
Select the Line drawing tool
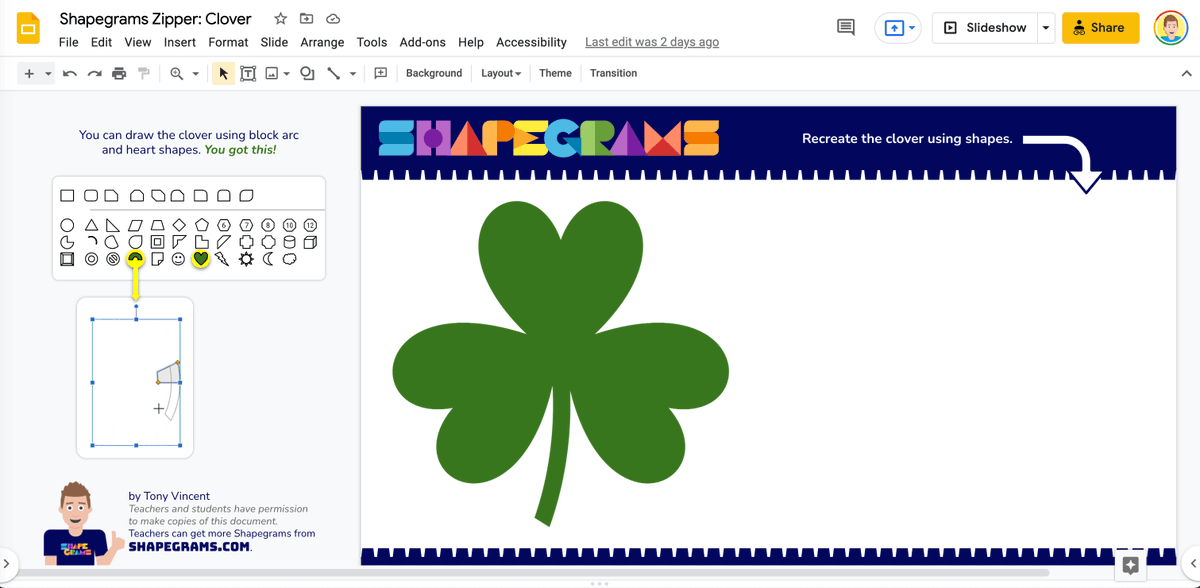point(336,72)
